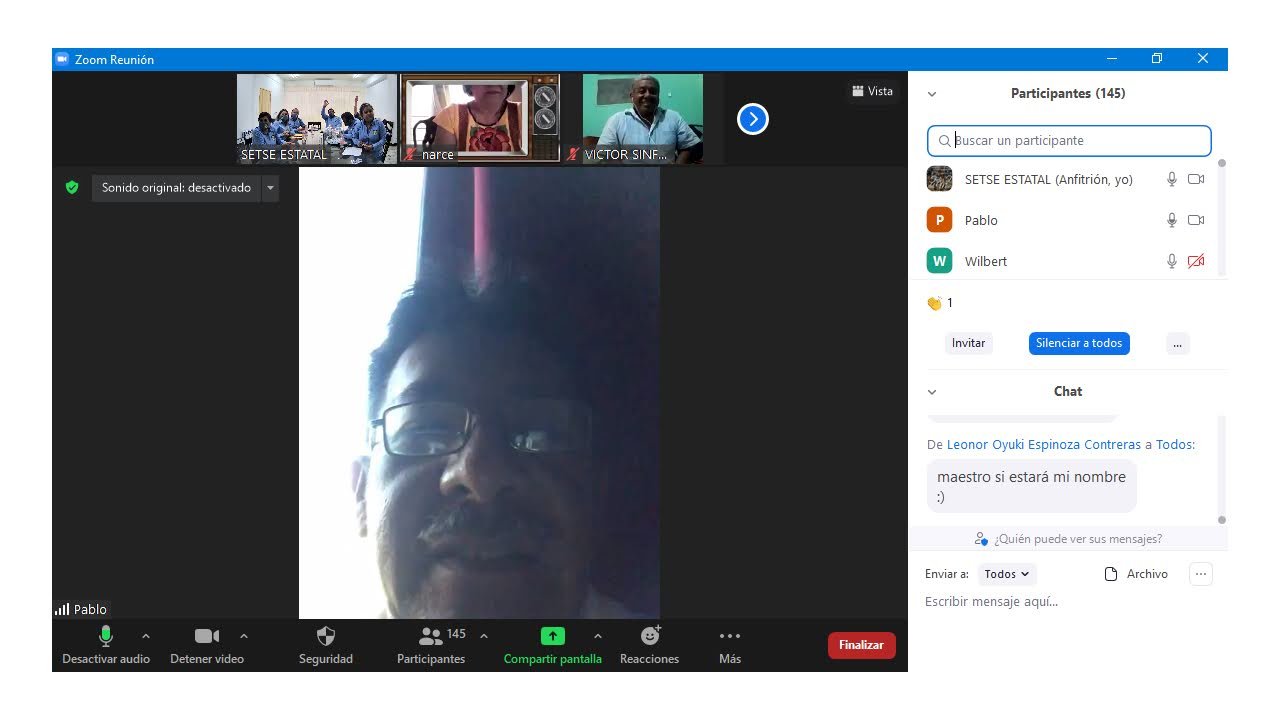Open the Participantes panel icon
This screenshot has width=1280, height=720.
click(431, 636)
